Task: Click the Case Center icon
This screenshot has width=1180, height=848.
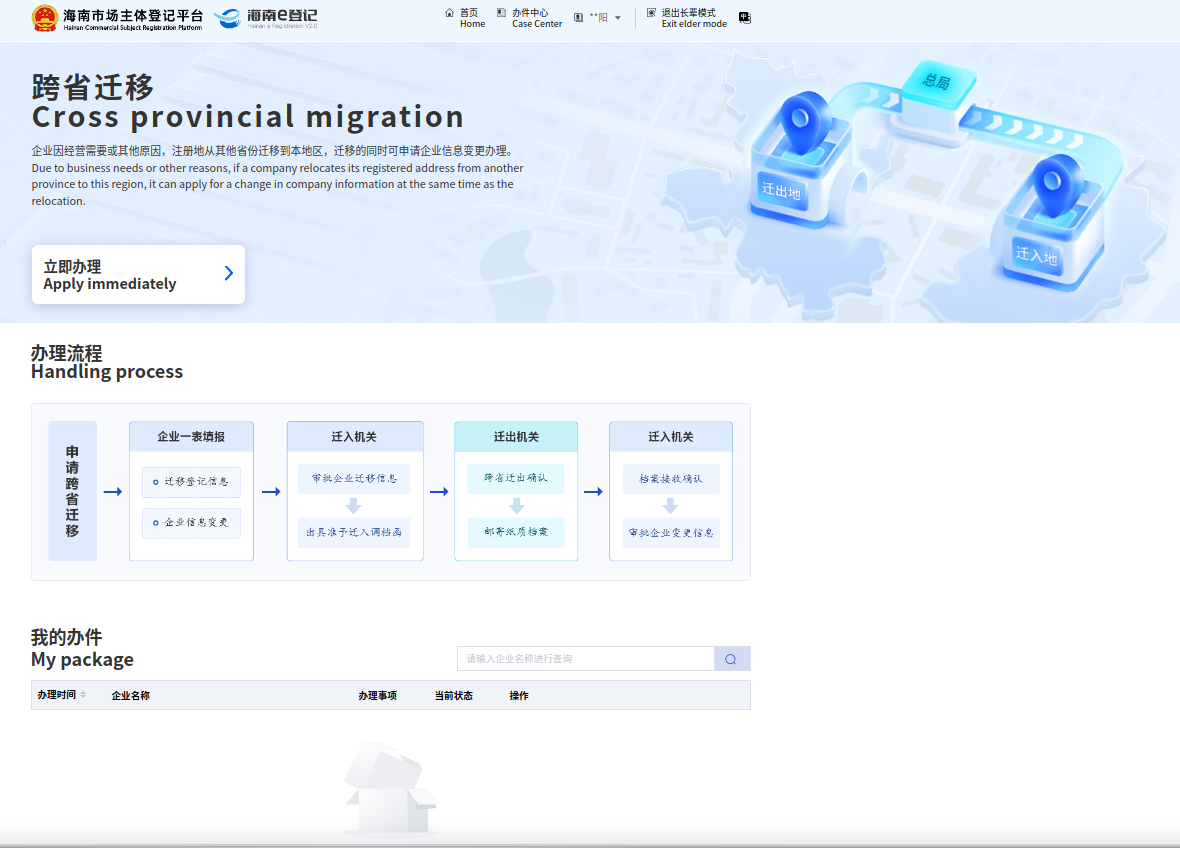Action: (x=501, y=13)
